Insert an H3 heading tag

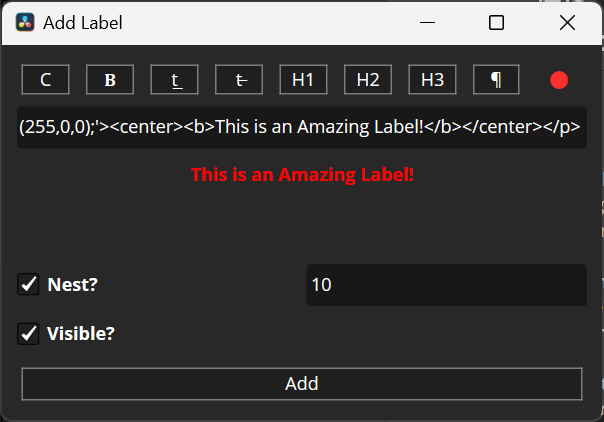click(432, 80)
